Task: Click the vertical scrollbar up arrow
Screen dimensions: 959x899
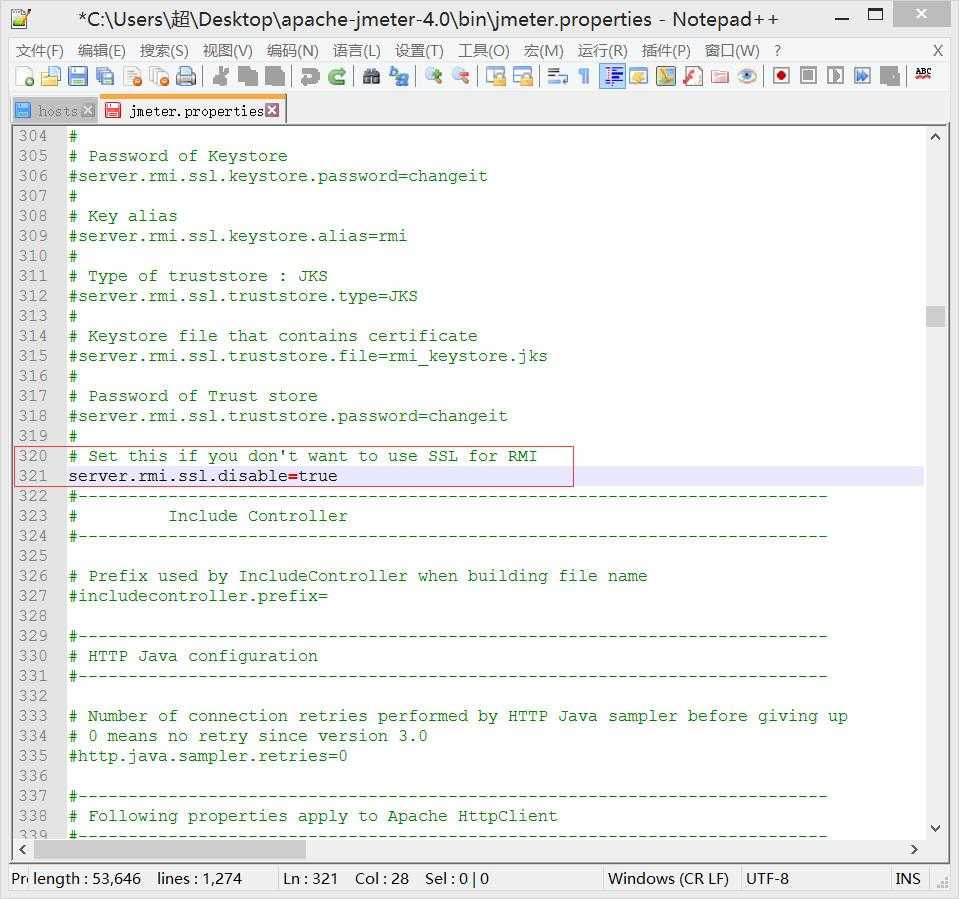Action: (935, 137)
